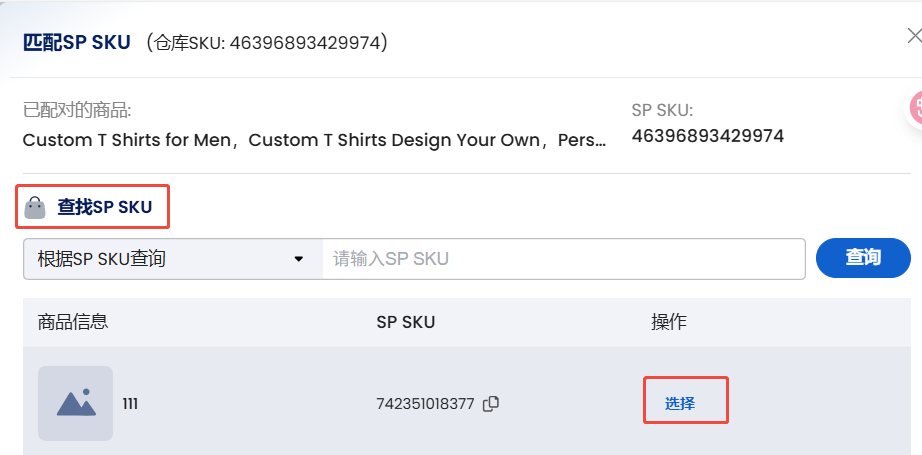Click SKU number 742351018377 in the table
922x455 pixels.
pyautogui.click(x=425, y=404)
